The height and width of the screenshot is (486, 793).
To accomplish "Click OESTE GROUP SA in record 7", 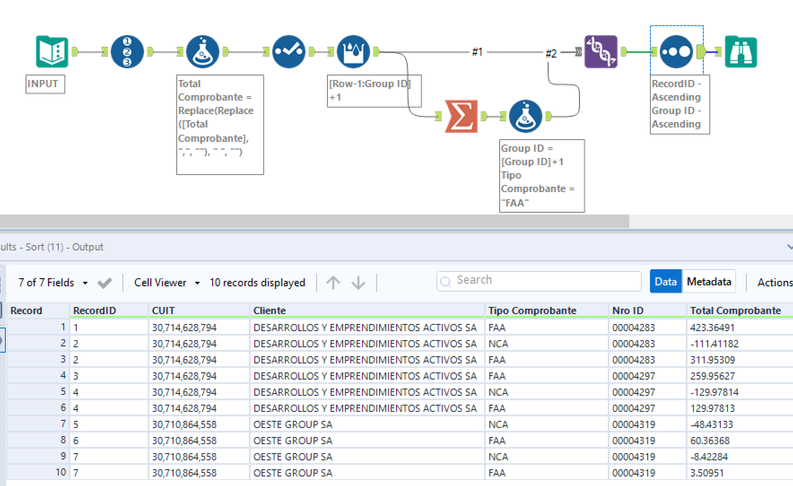I will coord(367,424).
